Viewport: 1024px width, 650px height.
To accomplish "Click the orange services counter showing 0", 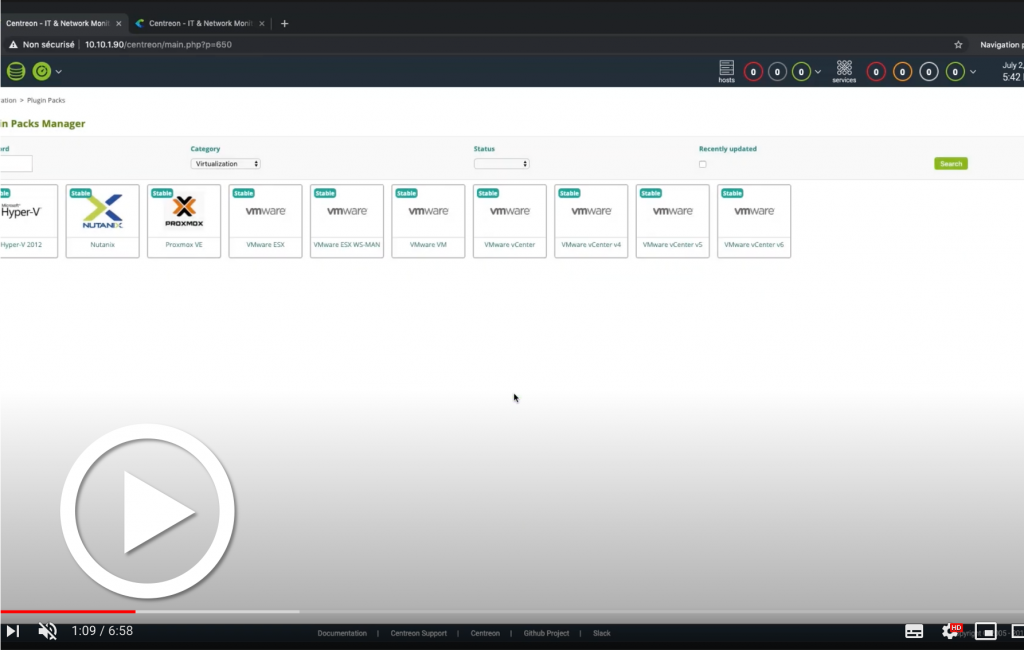I will [x=902, y=72].
